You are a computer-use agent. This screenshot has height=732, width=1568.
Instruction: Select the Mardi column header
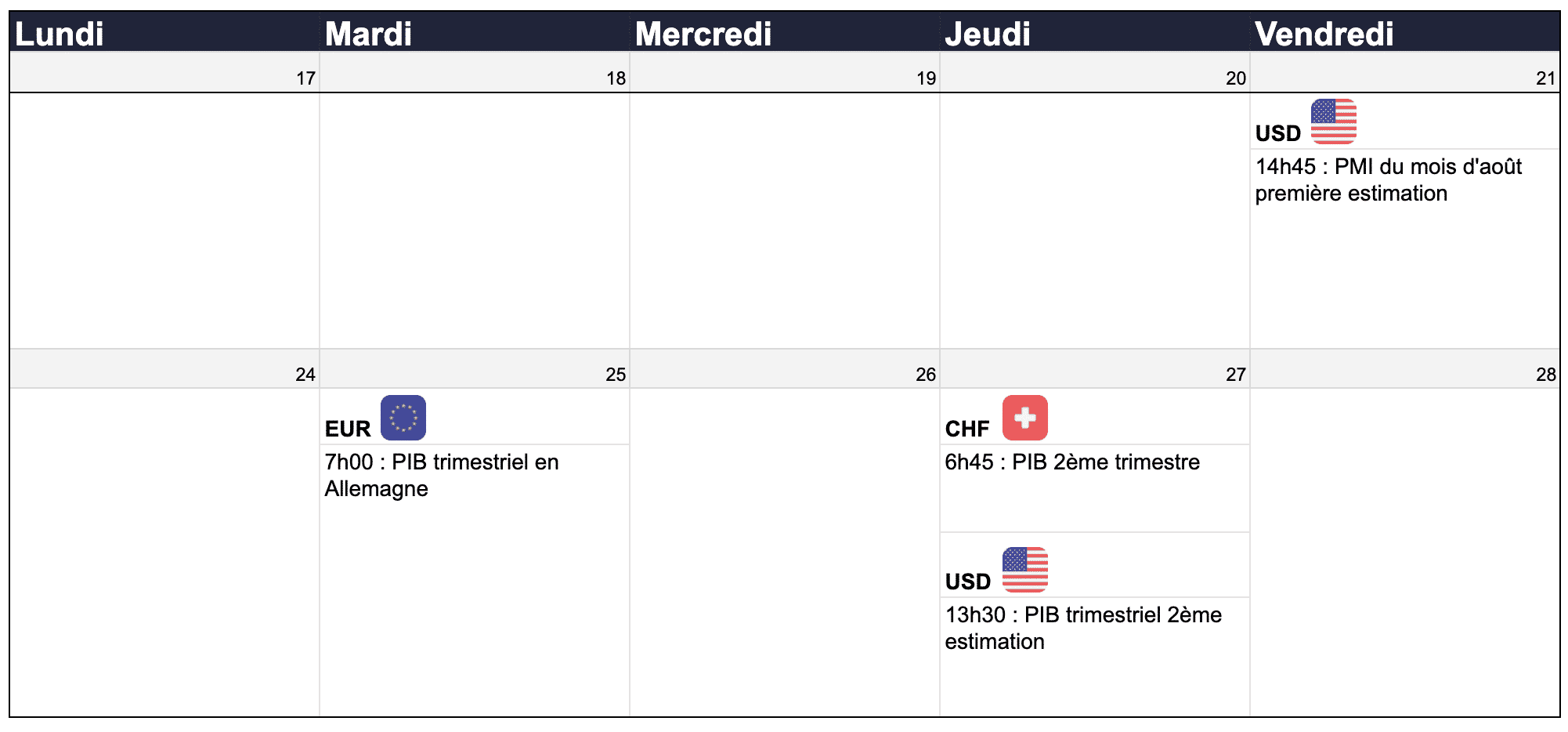coord(368,34)
